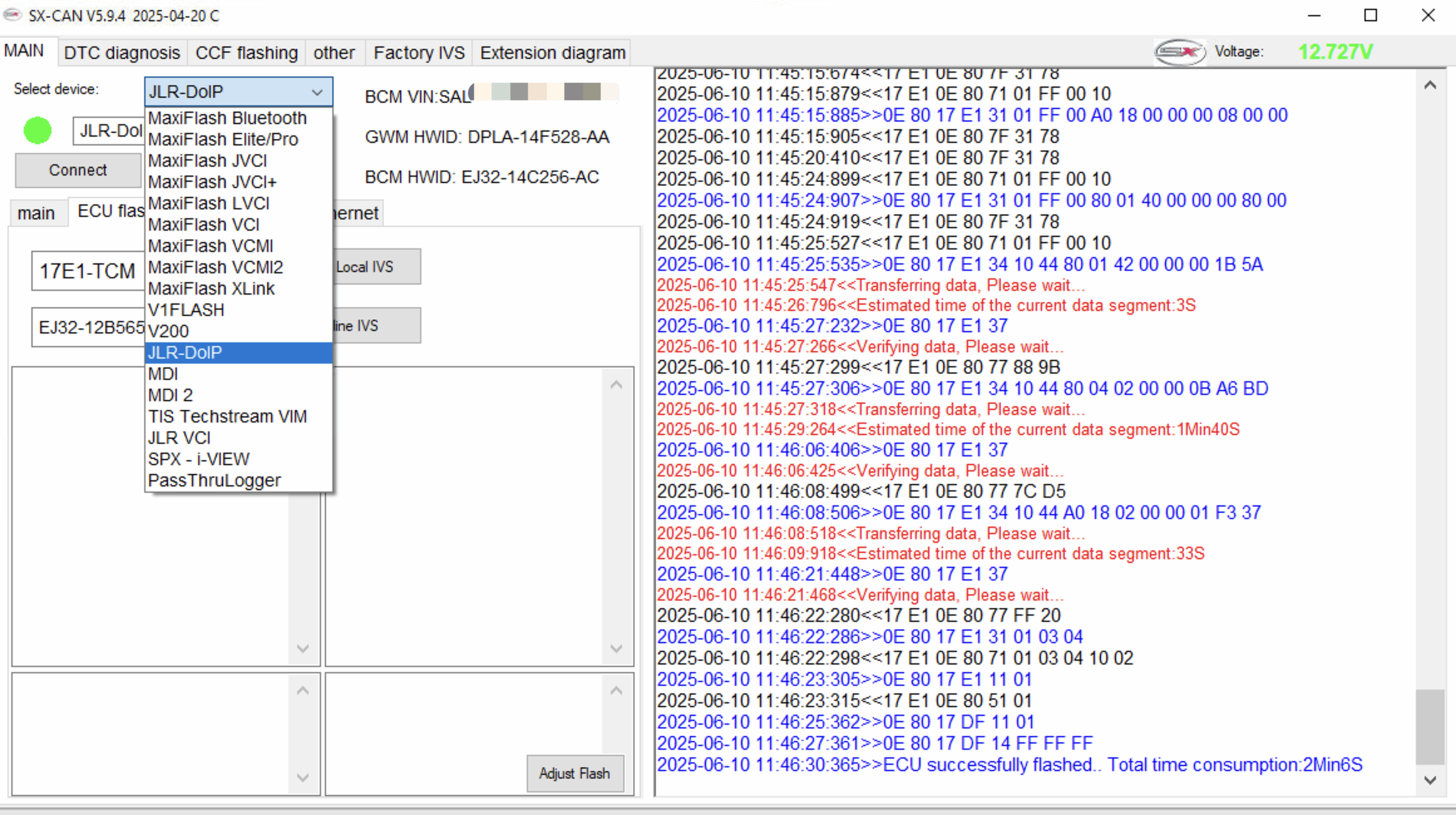This screenshot has height=815, width=1456.
Task: Click the Online IVS button
Action: point(376,326)
